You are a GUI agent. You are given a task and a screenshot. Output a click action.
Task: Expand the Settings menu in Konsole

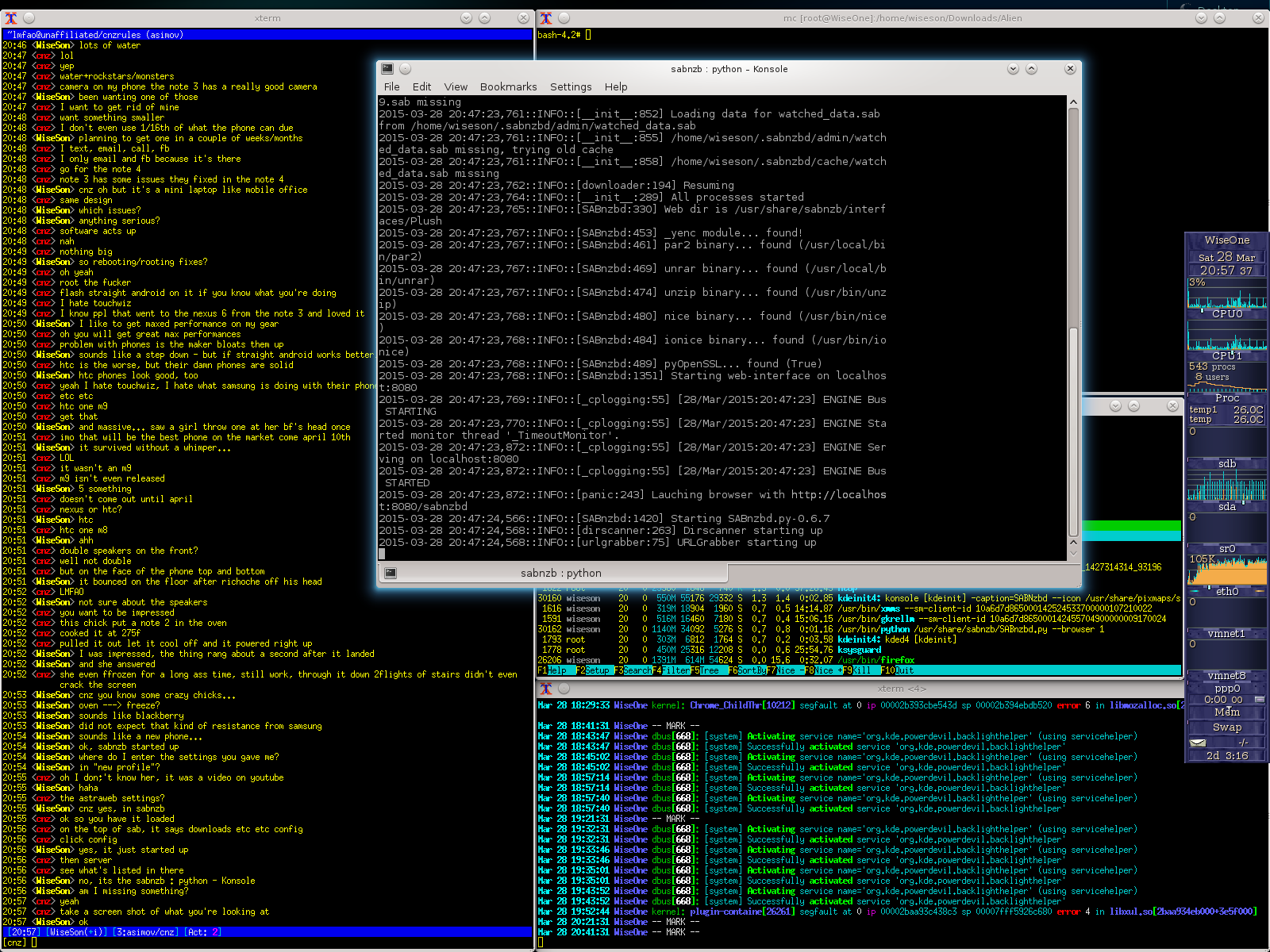(x=571, y=86)
